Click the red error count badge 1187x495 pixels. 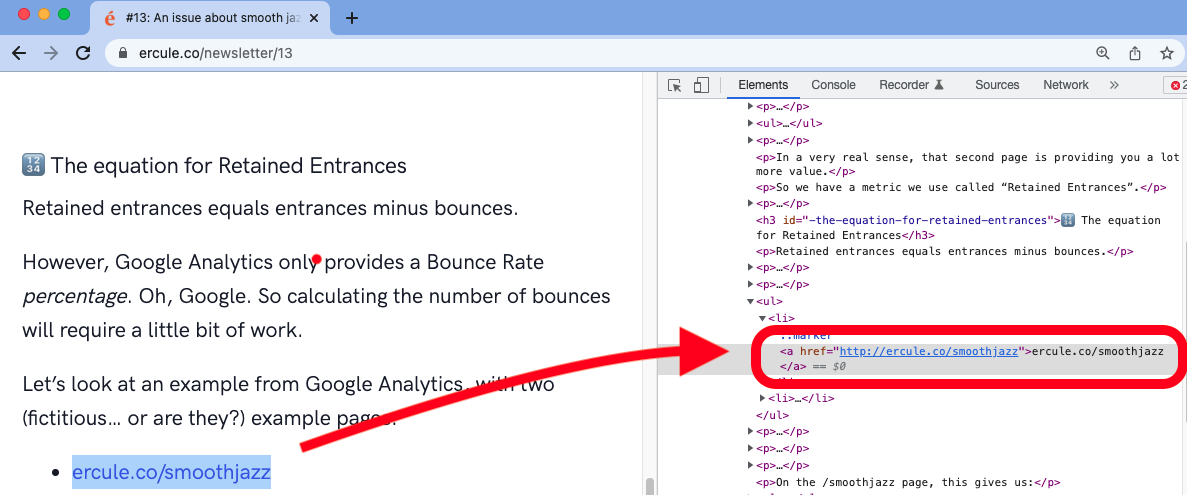coord(1176,86)
